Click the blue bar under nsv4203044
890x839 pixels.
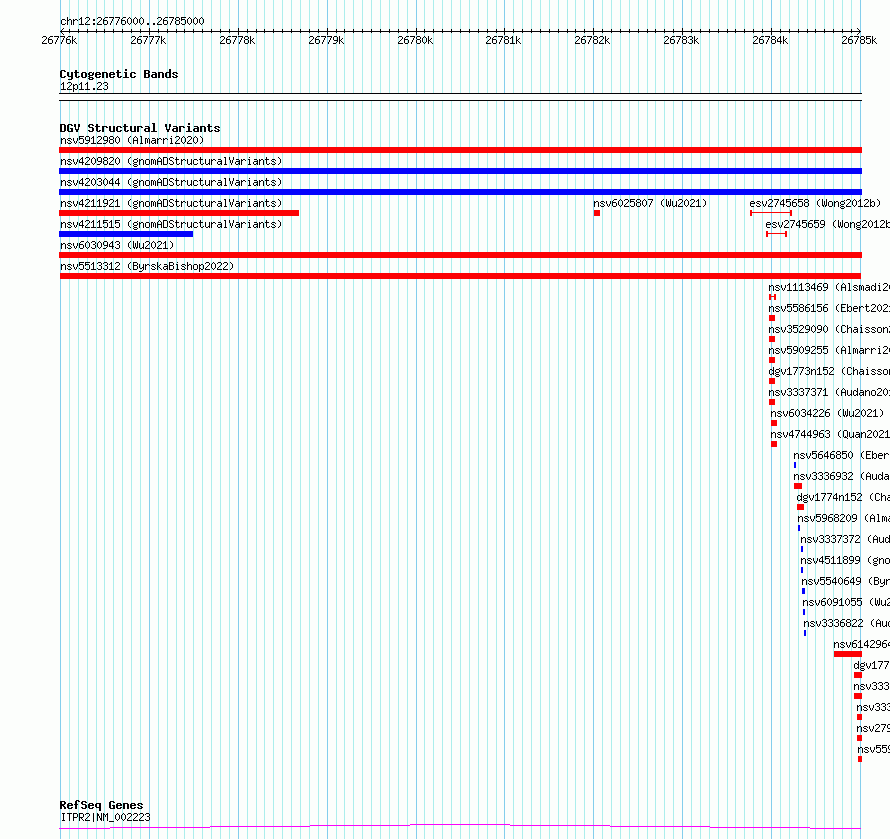pos(460,192)
